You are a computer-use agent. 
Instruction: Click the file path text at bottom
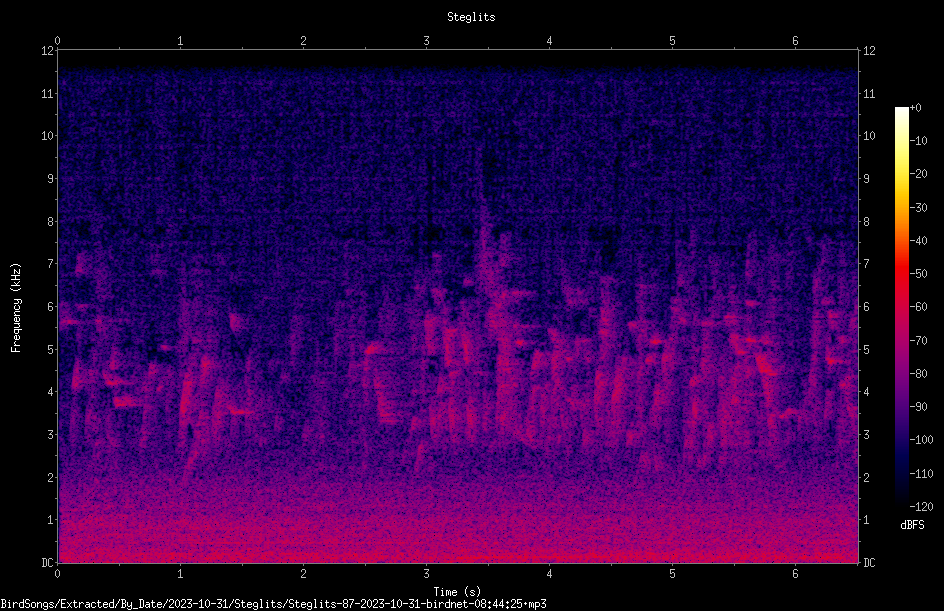point(273,604)
